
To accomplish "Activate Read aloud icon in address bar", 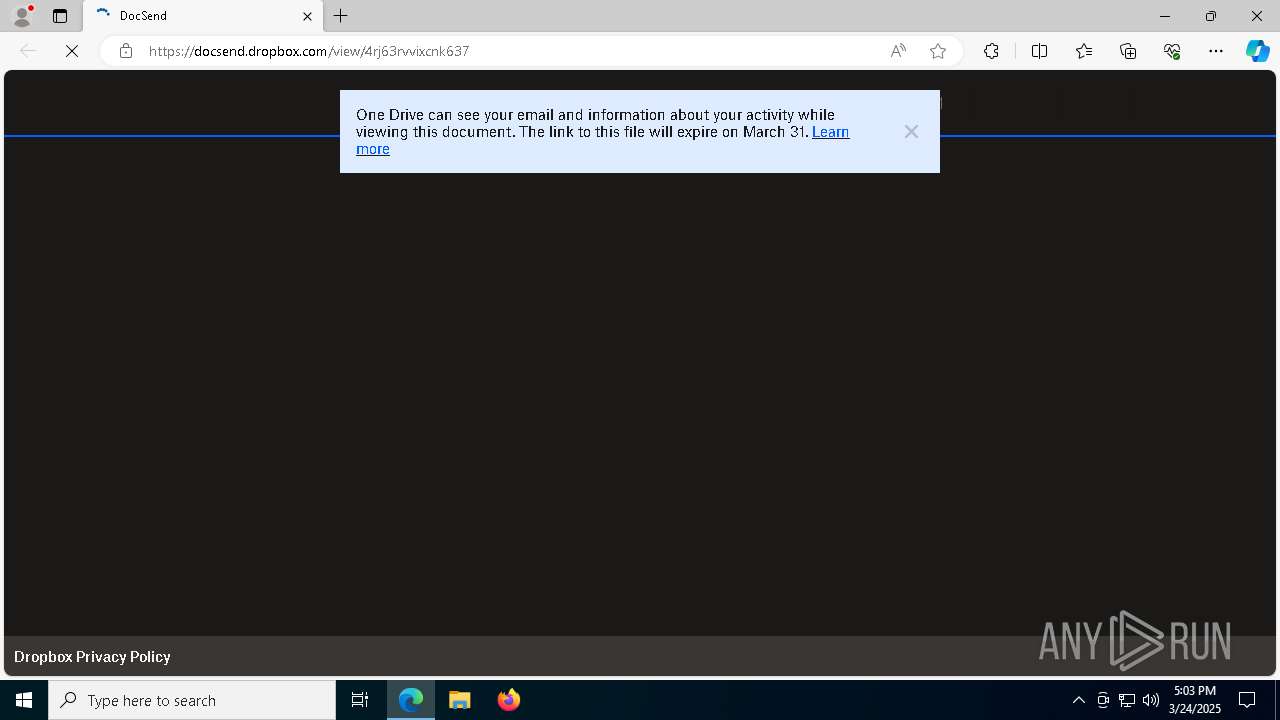I will click(898, 51).
